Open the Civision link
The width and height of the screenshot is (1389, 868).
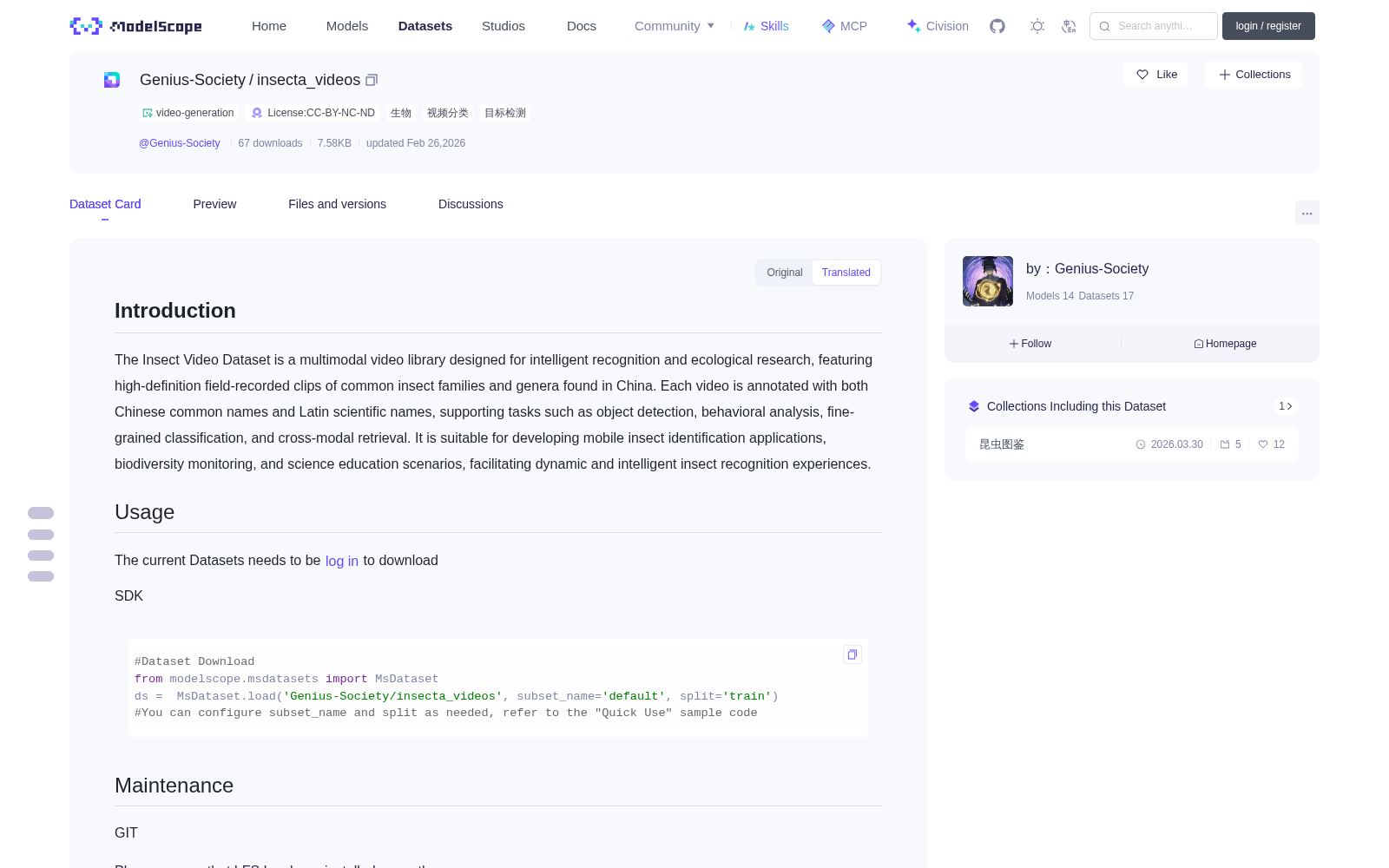point(938,26)
